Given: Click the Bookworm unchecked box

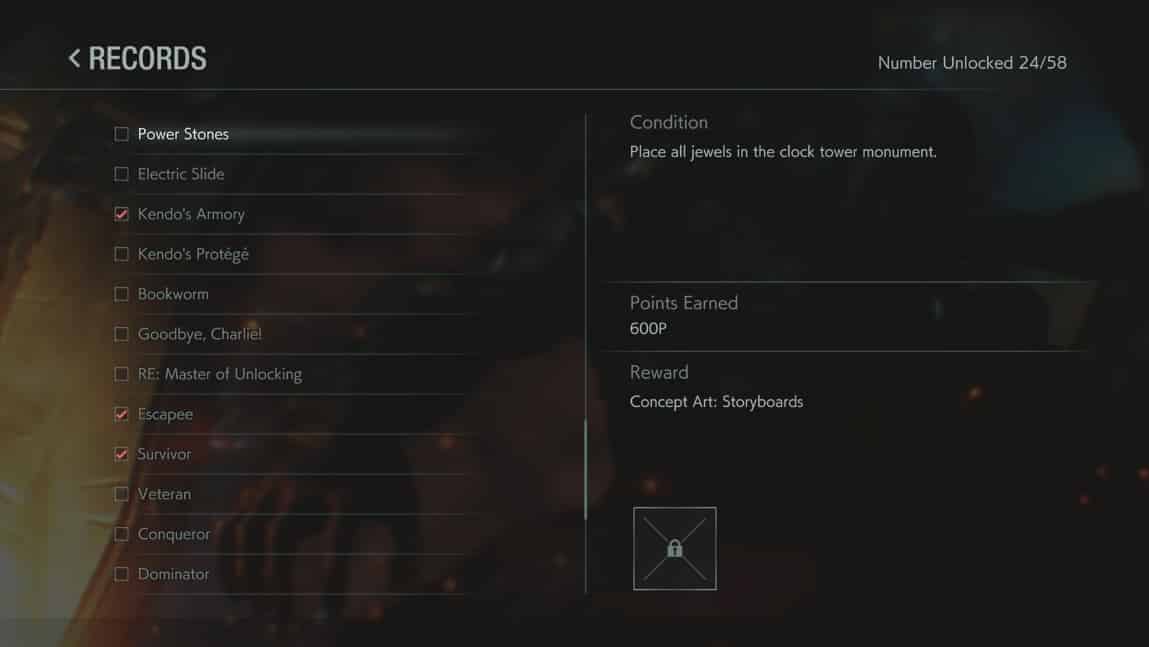Looking at the screenshot, I should point(122,294).
